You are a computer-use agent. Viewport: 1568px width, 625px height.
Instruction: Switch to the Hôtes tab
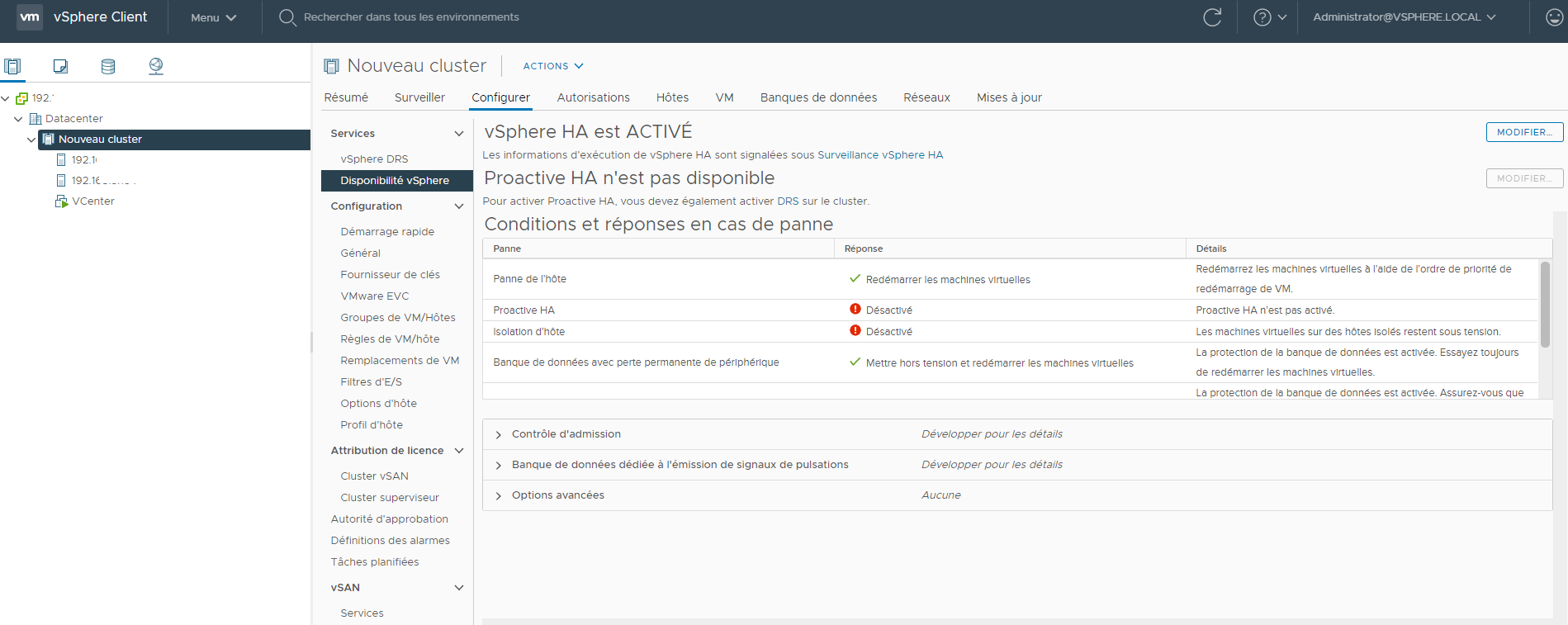coord(672,97)
